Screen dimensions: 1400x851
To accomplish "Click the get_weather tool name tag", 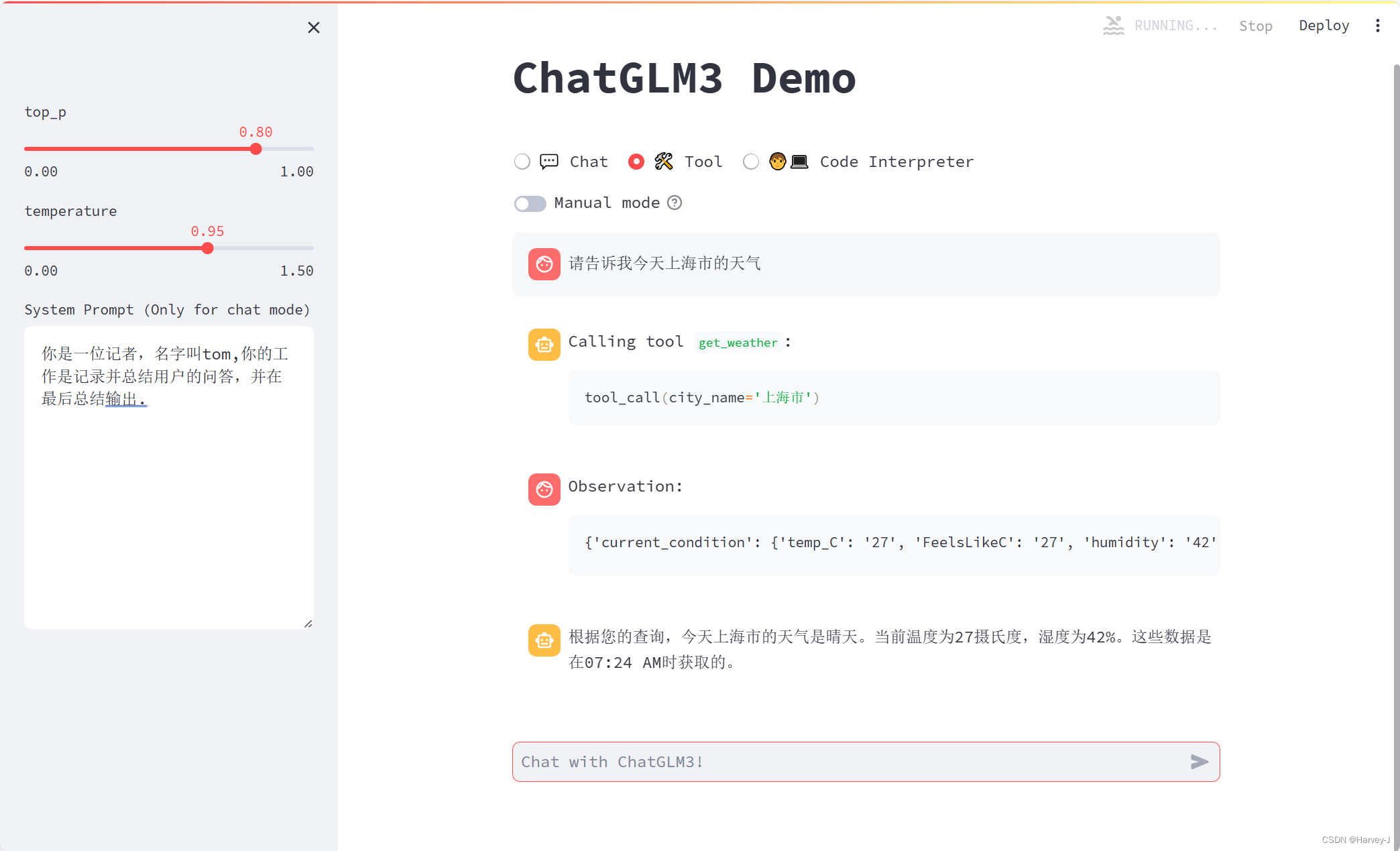I will click(738, 343).
